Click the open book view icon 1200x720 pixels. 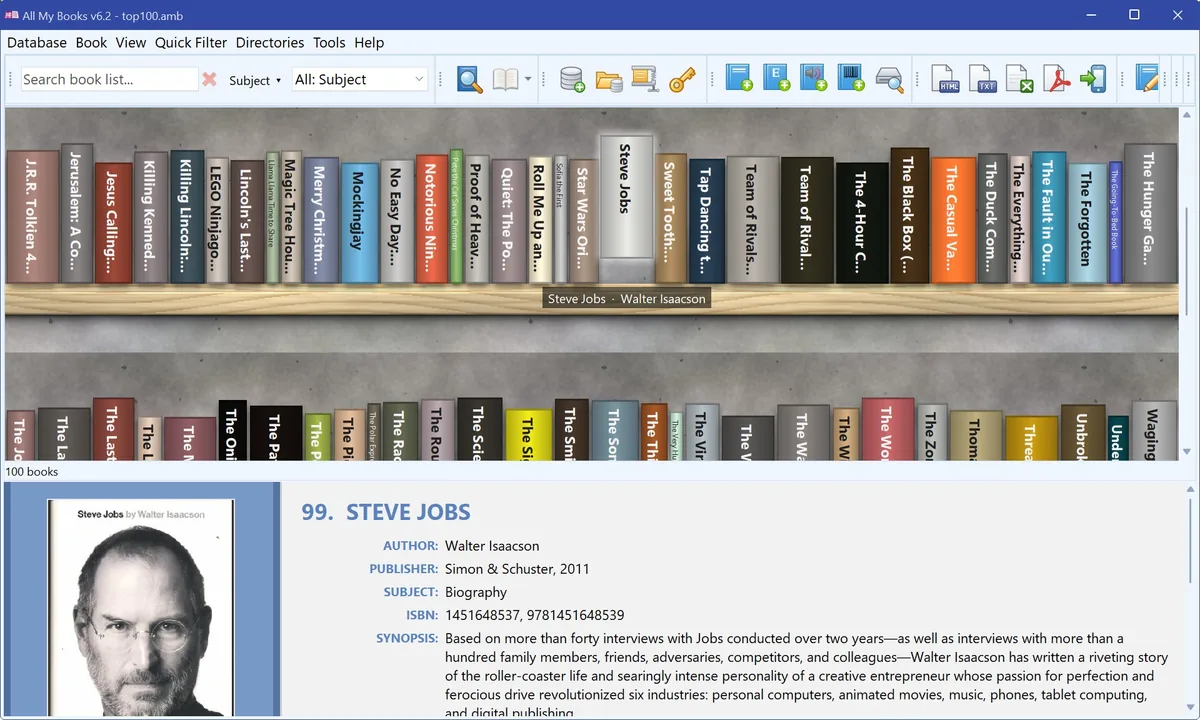pyautogui.click(x=506, y=80)
